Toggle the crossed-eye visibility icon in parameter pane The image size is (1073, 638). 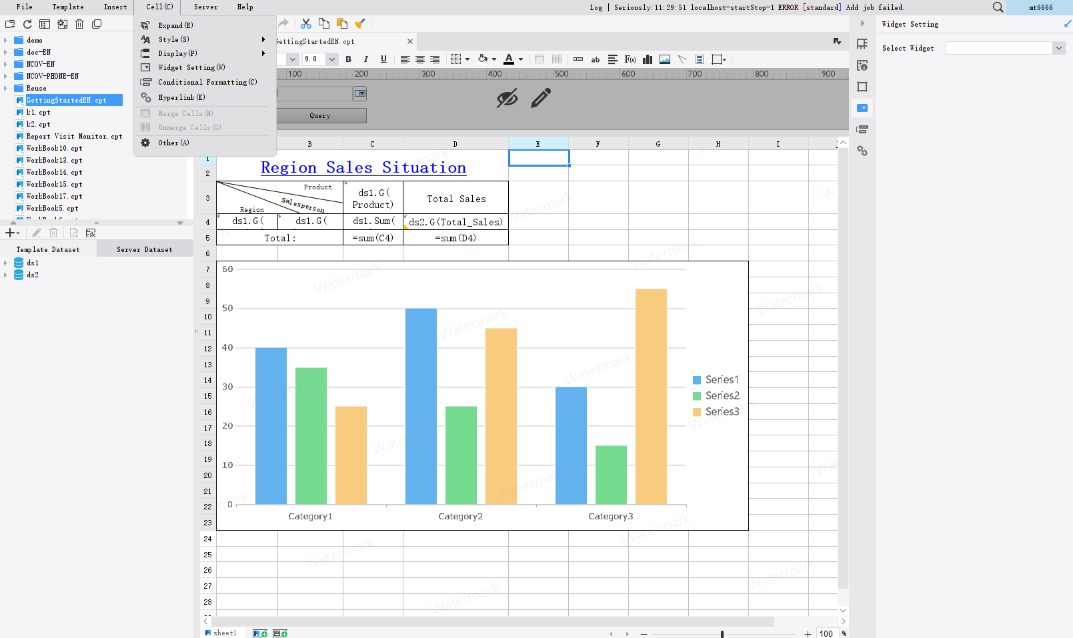tap(507, 99)
